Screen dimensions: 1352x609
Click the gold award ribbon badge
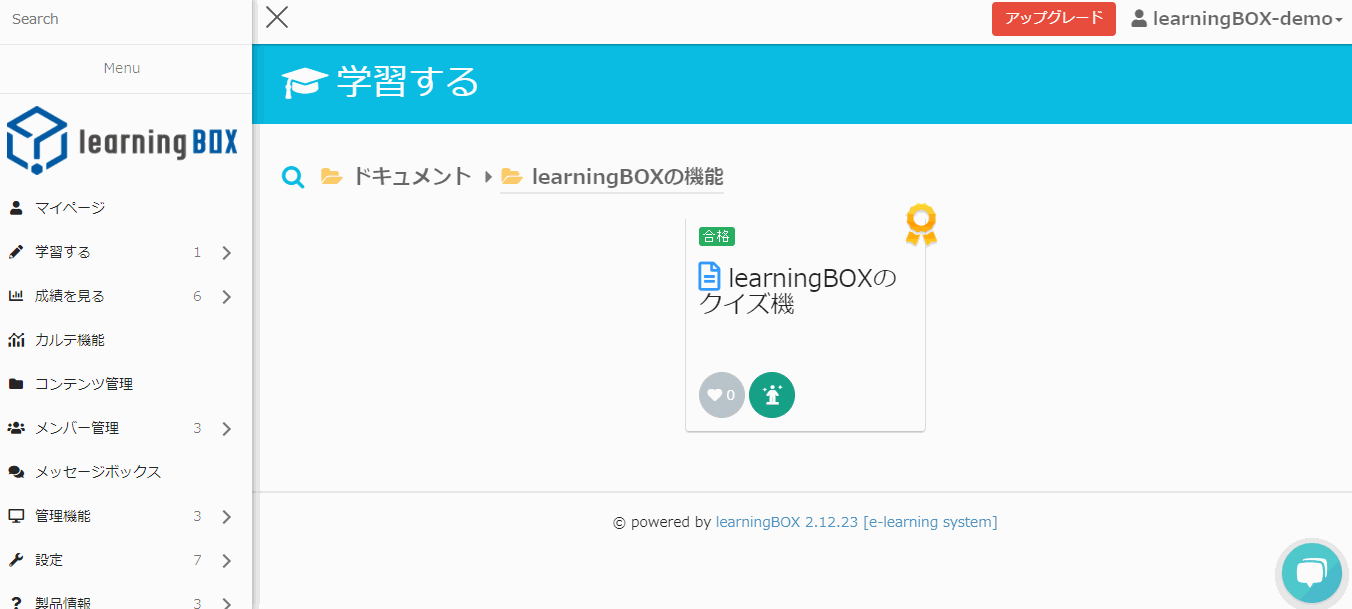click(920, 224)
